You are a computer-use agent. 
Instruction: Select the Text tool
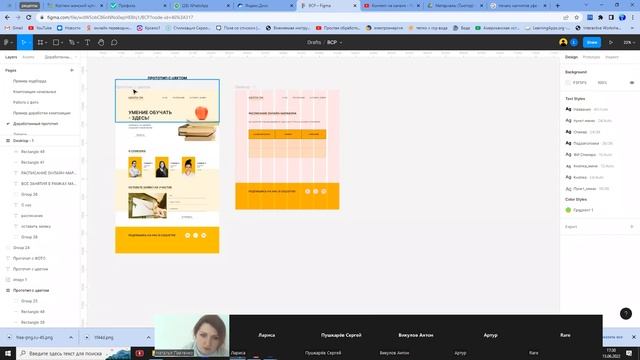(87, 42)
